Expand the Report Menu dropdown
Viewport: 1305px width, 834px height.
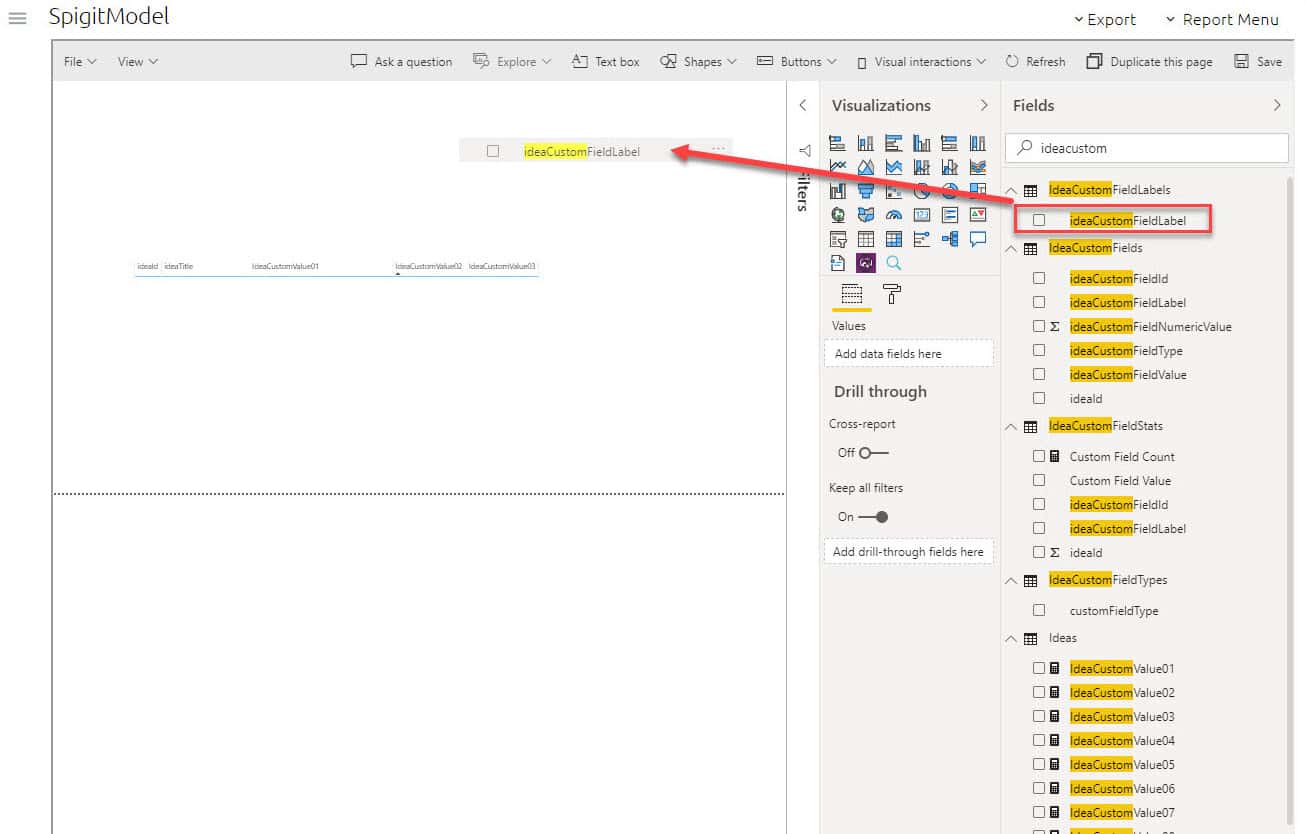pyautogui.click(x=1221, y=19)
